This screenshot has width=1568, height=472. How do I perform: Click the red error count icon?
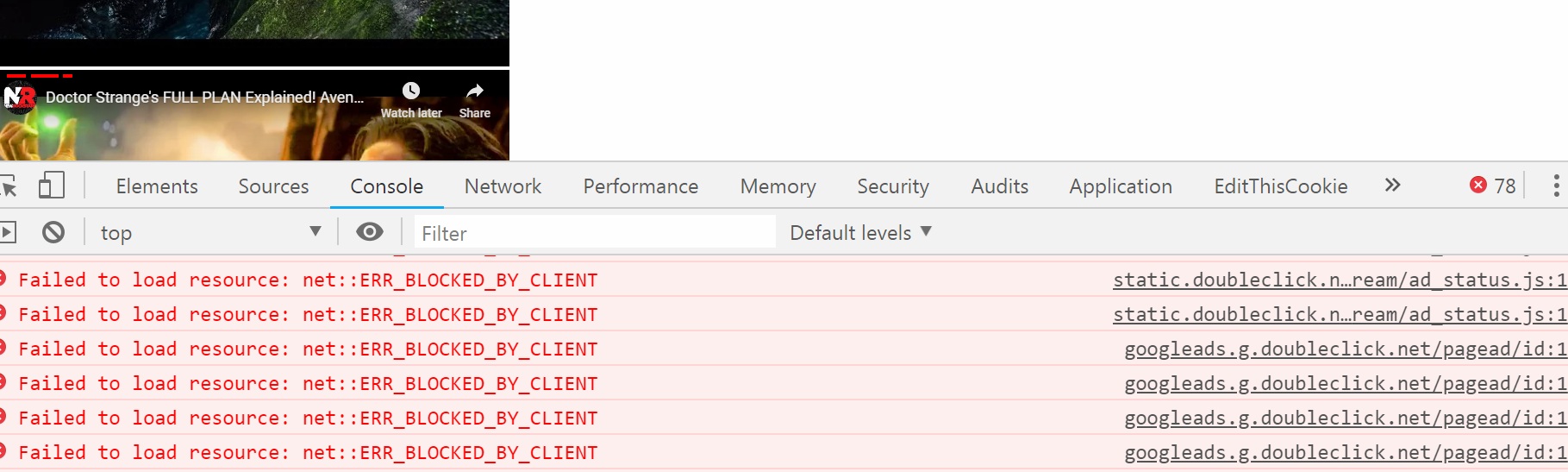click(x=1478, y=186)
